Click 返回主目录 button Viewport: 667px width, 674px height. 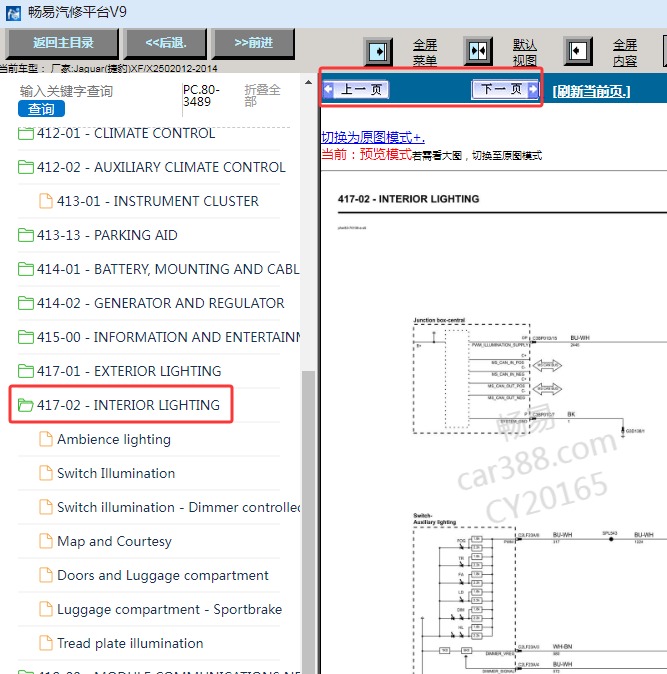click(63, 43)
